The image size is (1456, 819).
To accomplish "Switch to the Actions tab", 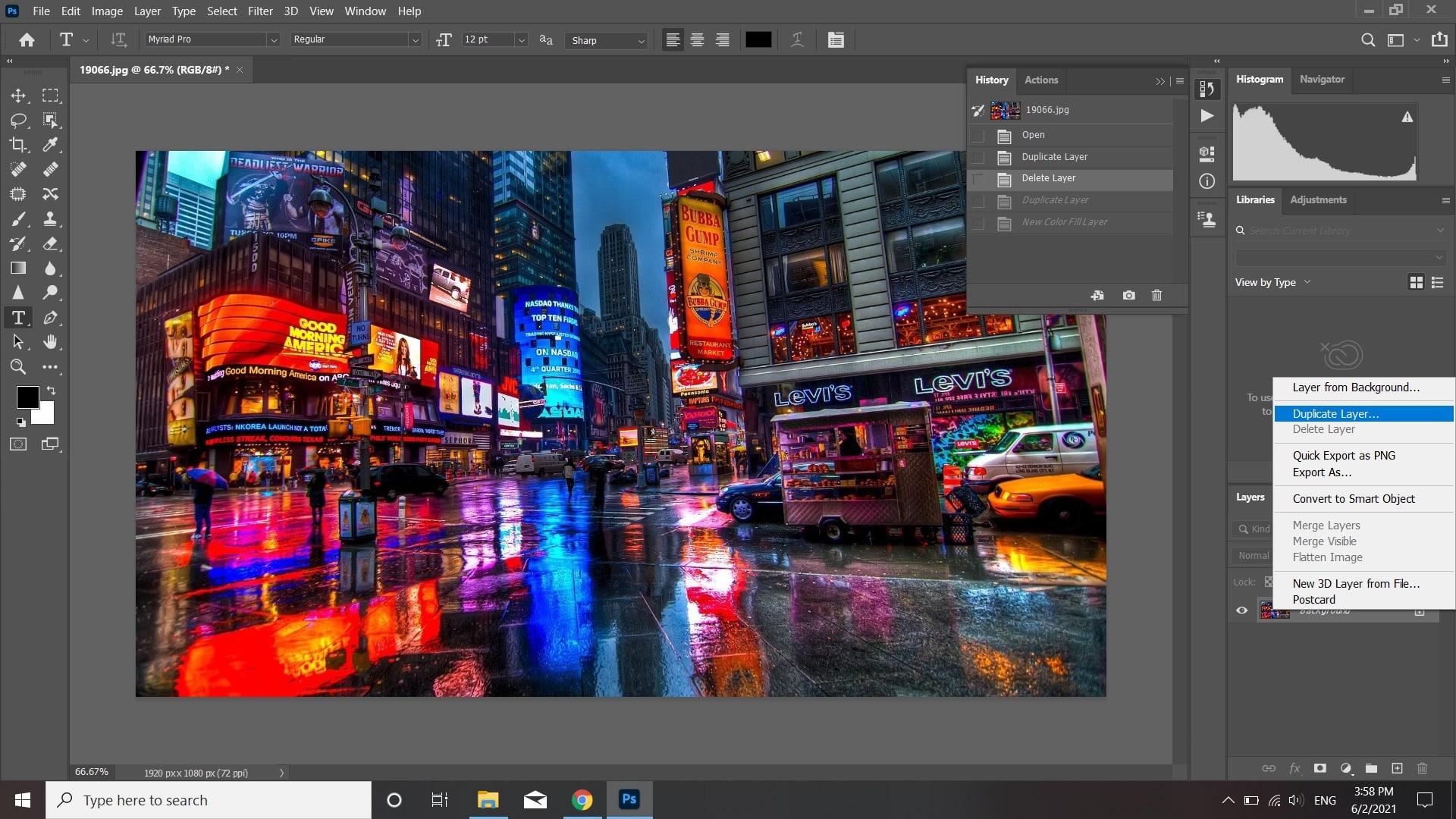I will [1041, 80].
